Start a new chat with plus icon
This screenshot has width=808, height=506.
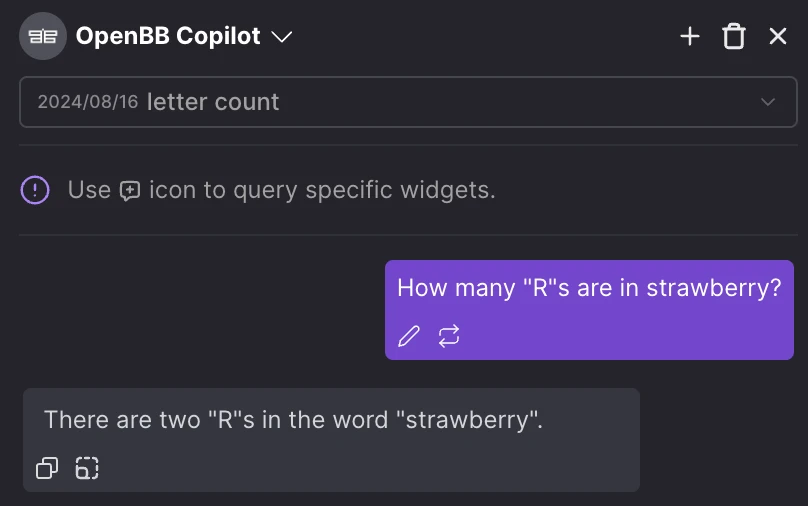(x=690, y=37)
